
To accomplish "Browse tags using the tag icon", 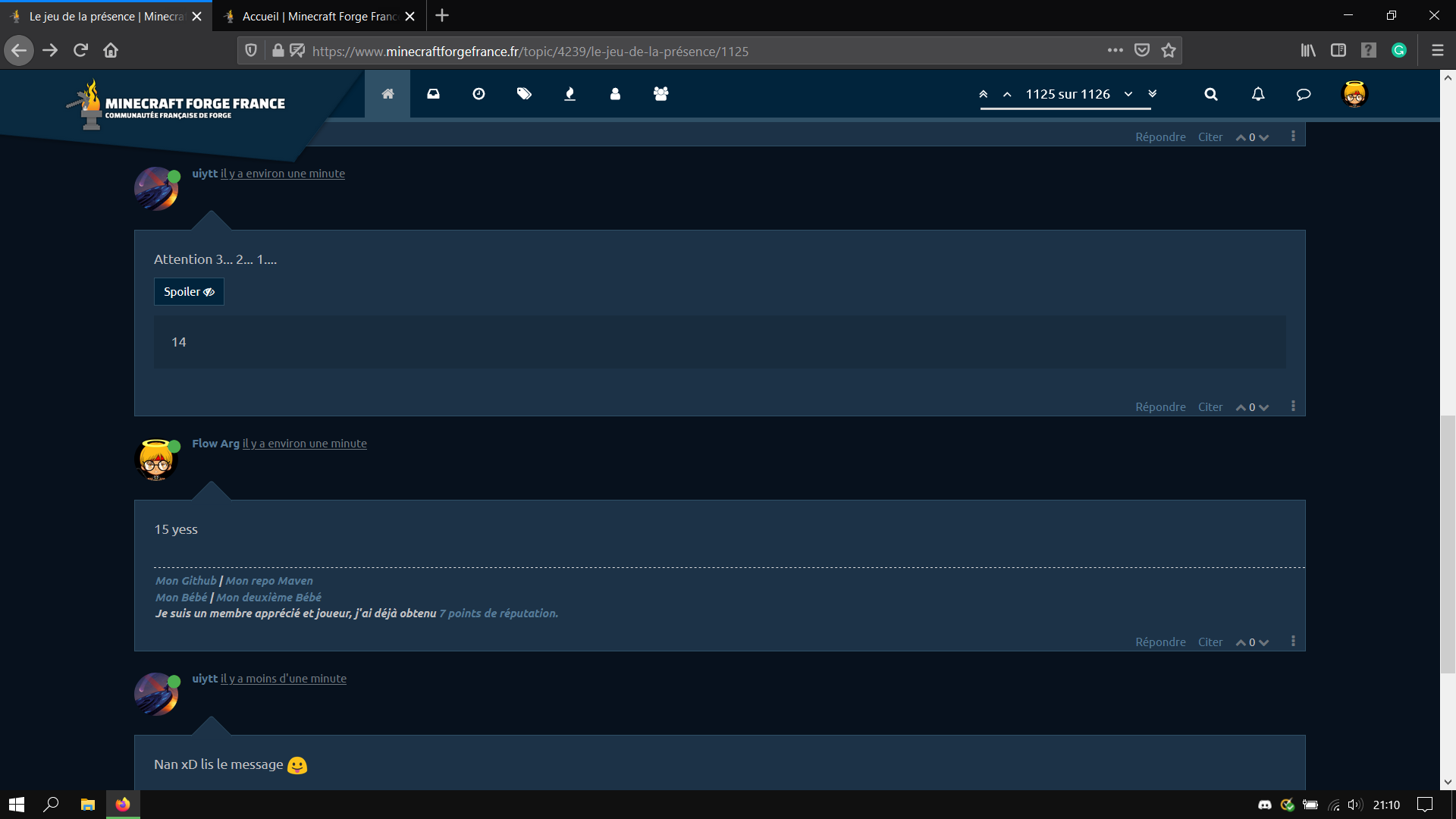I will click(524, 93).
